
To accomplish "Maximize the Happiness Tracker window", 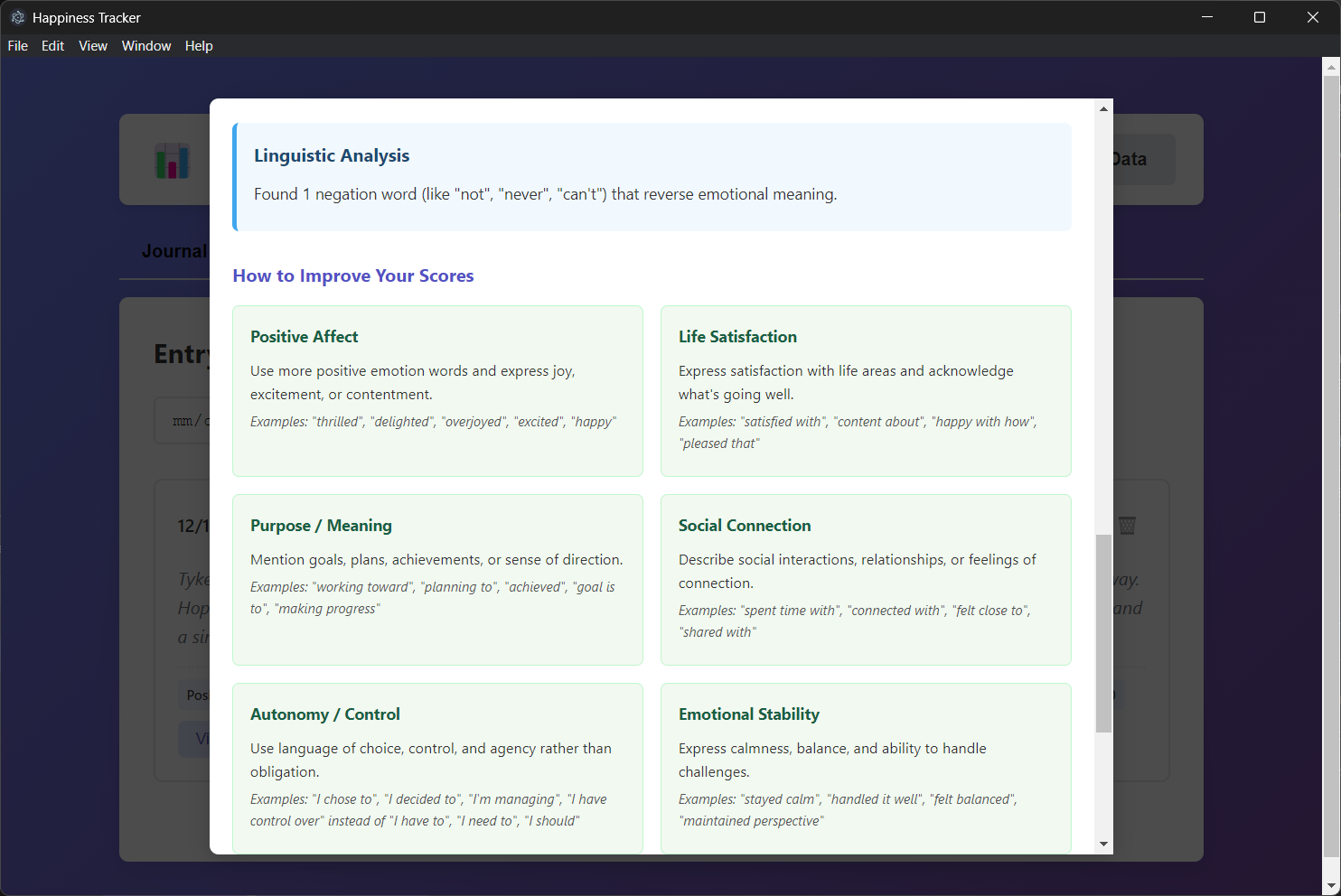I will click(x=1260, y=17).
